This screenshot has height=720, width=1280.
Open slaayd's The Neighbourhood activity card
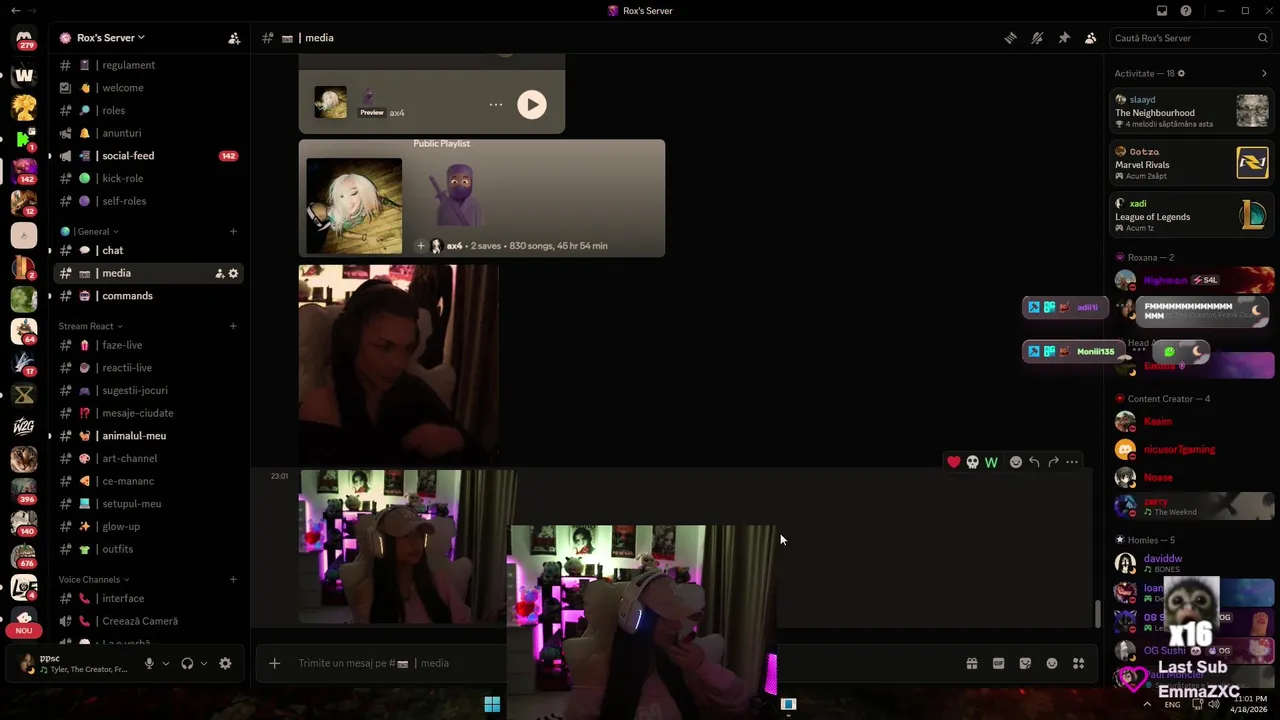pos(1192,111)
